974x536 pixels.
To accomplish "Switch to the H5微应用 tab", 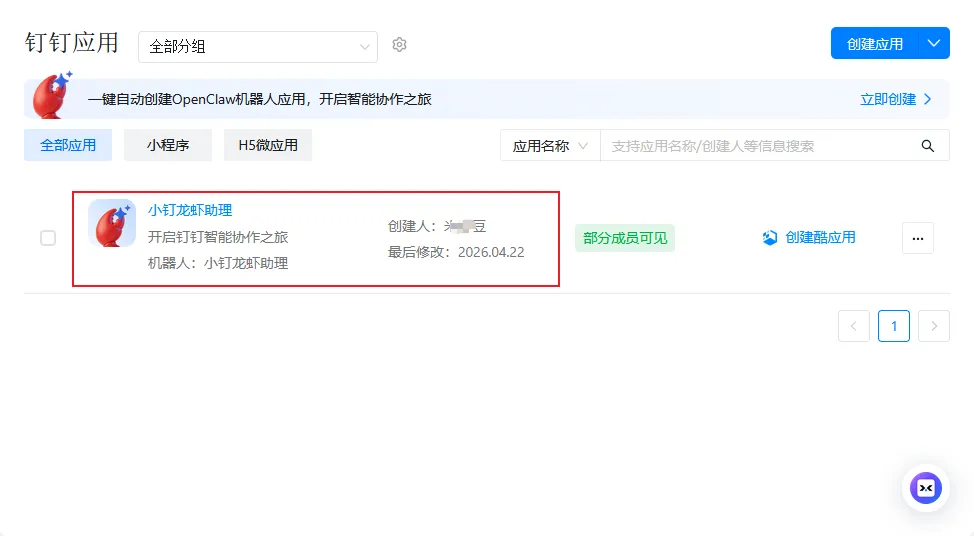I will coord(268,145).
